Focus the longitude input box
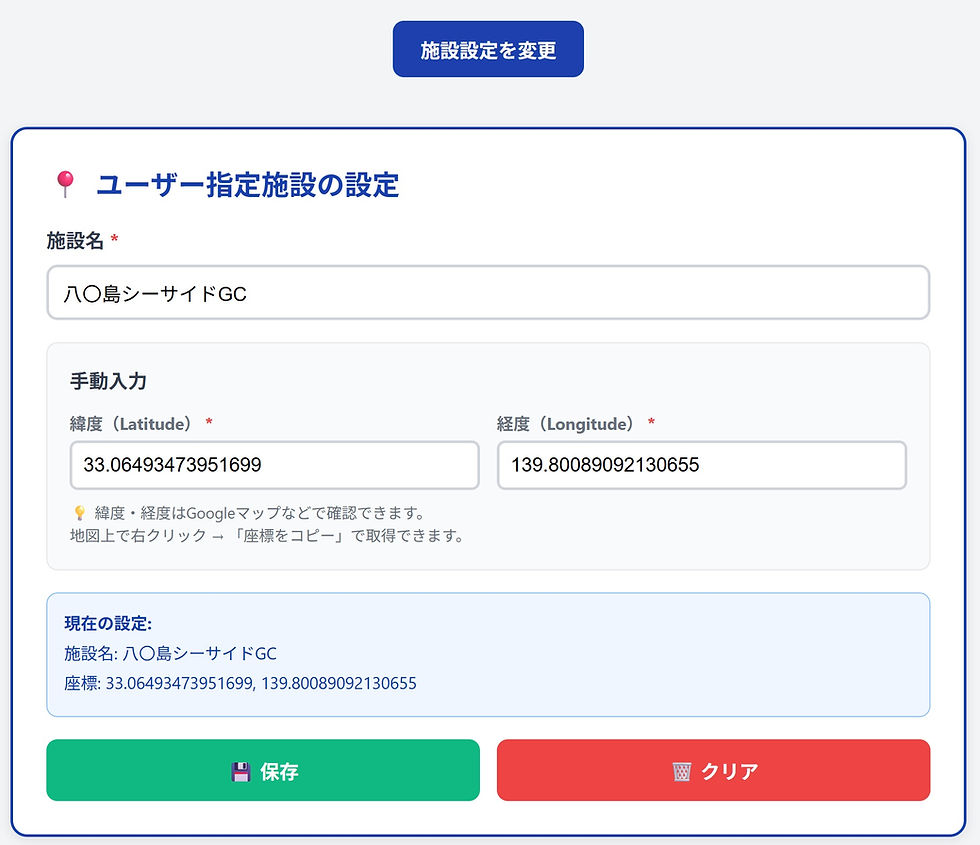Viewport: 980px width, 845px height. tap(701, 465)
